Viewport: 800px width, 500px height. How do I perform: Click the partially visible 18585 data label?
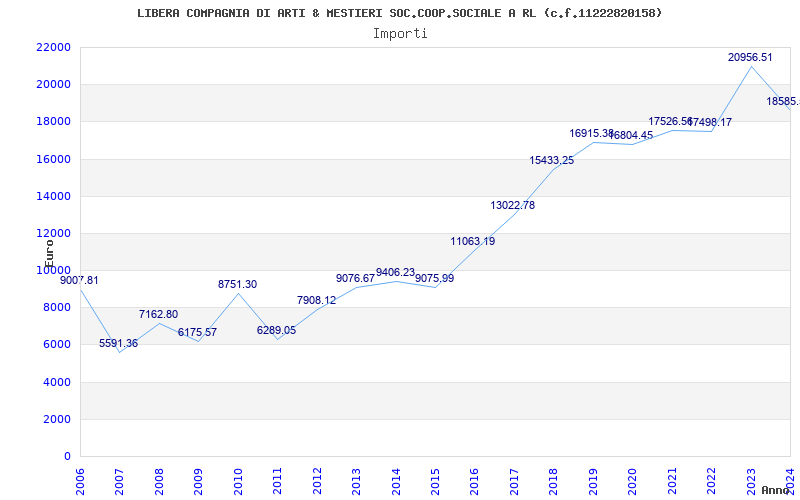click(x=783, y=102)
